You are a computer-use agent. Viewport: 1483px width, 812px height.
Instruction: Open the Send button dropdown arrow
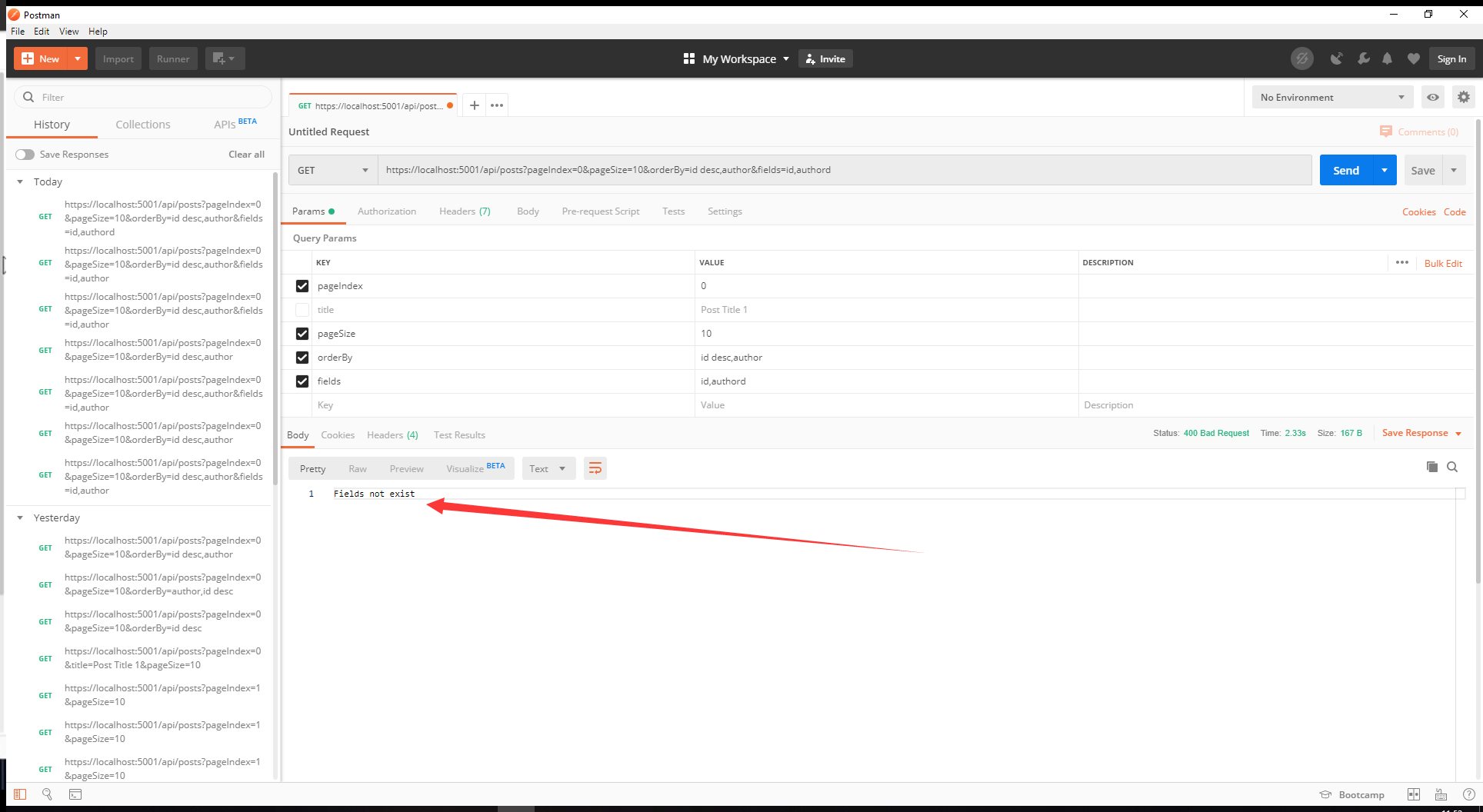[x=1384, y=170]
